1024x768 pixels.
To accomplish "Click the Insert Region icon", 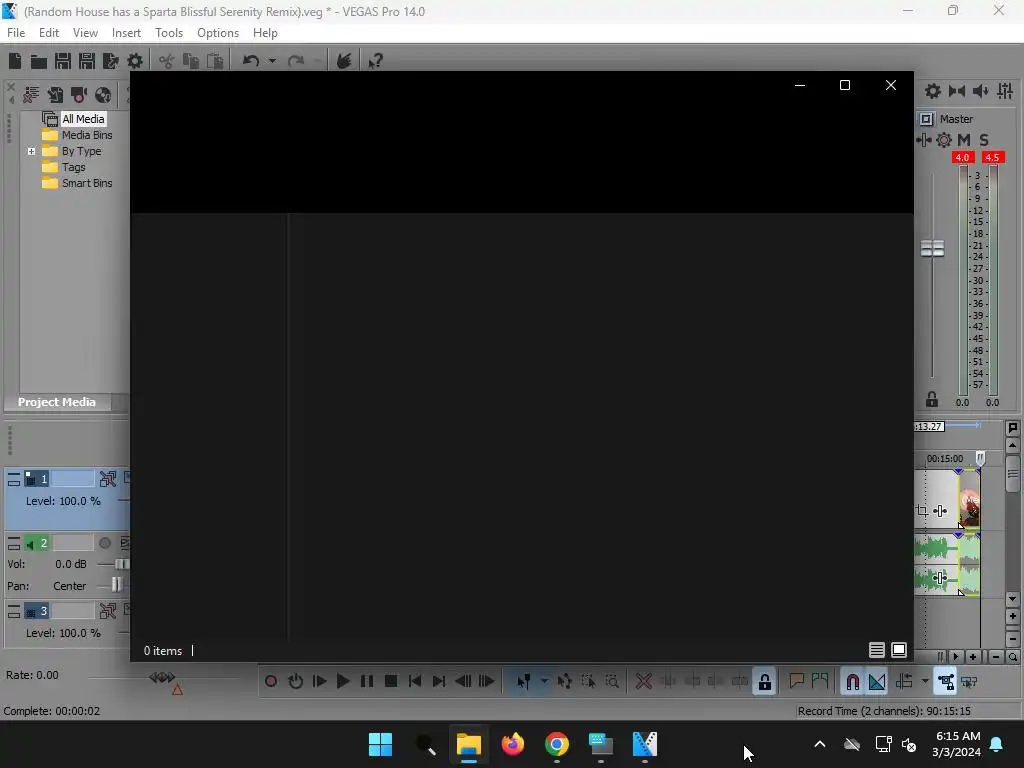I will [x=820, y=682].
